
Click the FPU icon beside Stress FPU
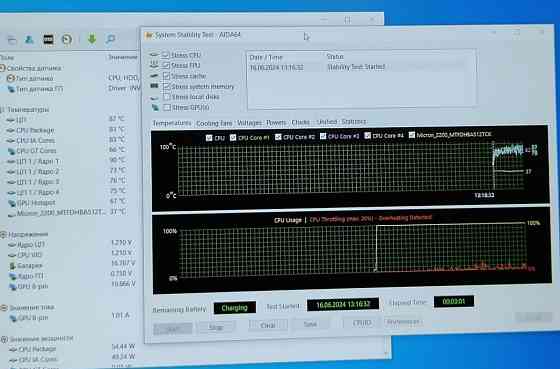154,65
